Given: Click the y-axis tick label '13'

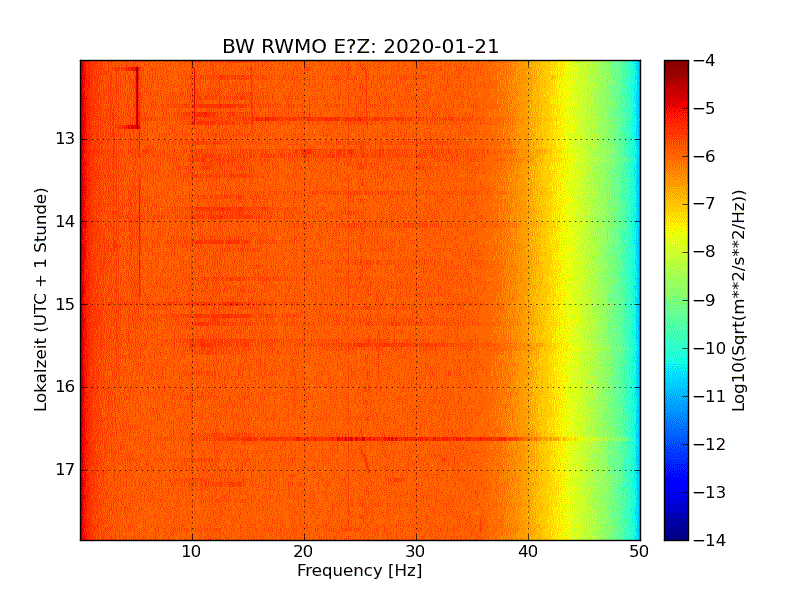Looking at the screenshot, I should pos(65,139).
